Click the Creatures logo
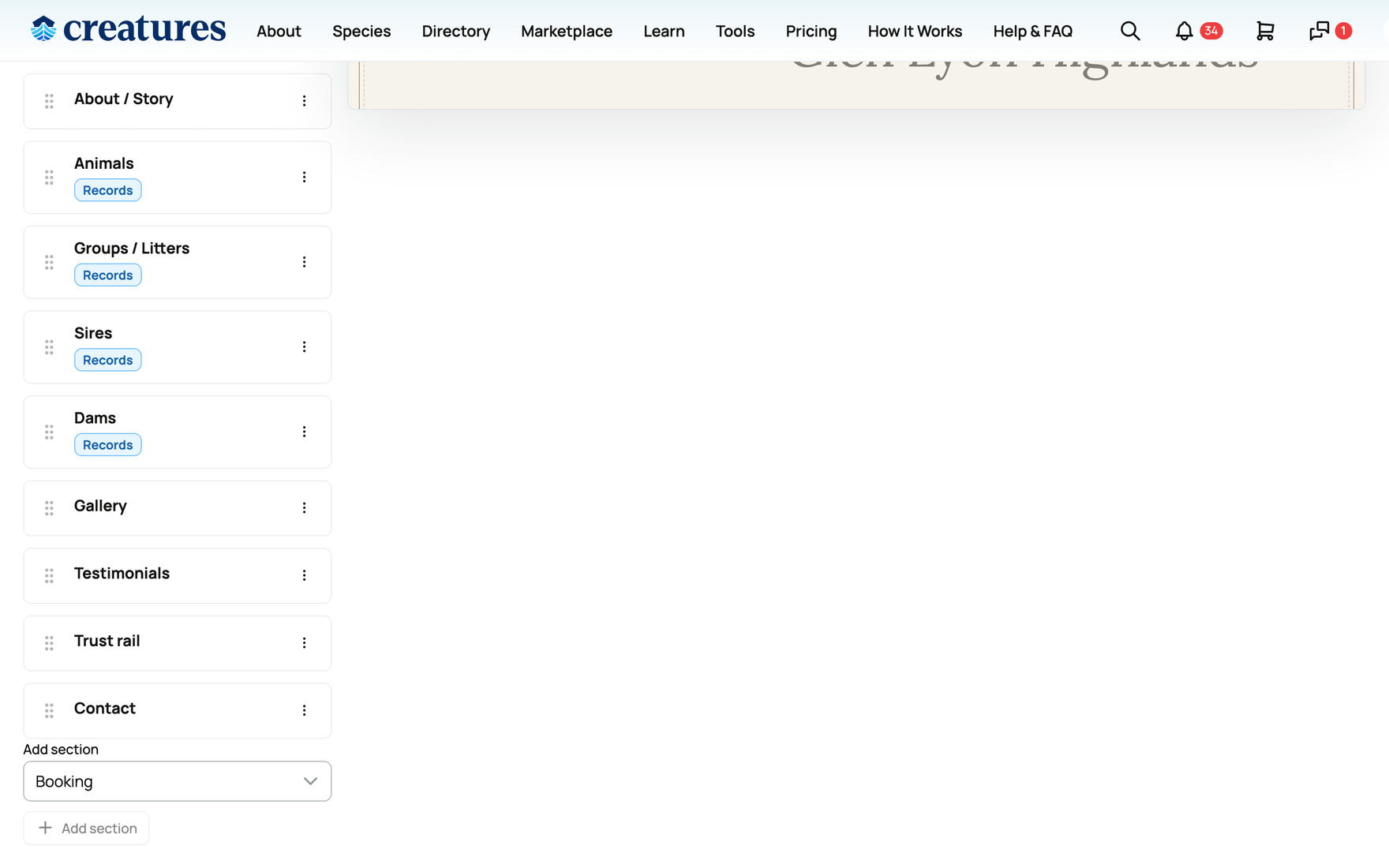 pyautogui.click(x=129, y=29)
